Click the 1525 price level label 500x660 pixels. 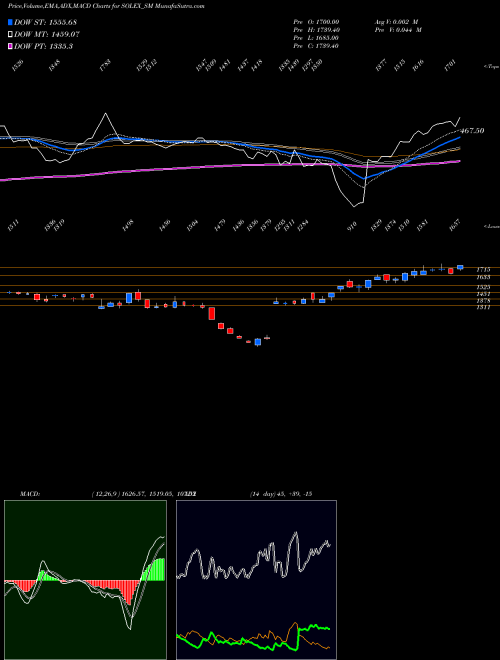tap(483, 287)
